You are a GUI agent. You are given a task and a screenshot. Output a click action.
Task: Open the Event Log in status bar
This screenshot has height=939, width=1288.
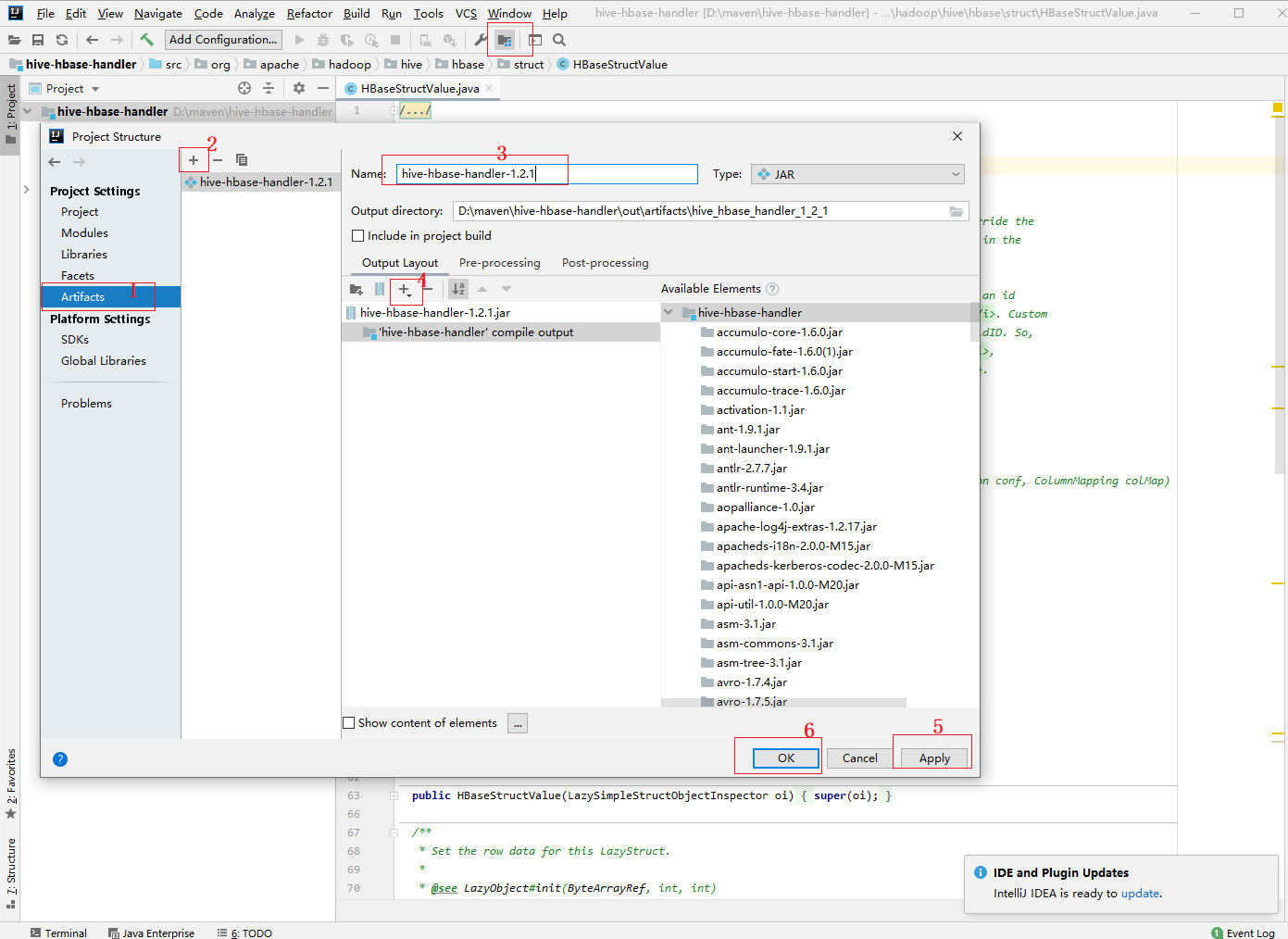tap(1243, 933)
